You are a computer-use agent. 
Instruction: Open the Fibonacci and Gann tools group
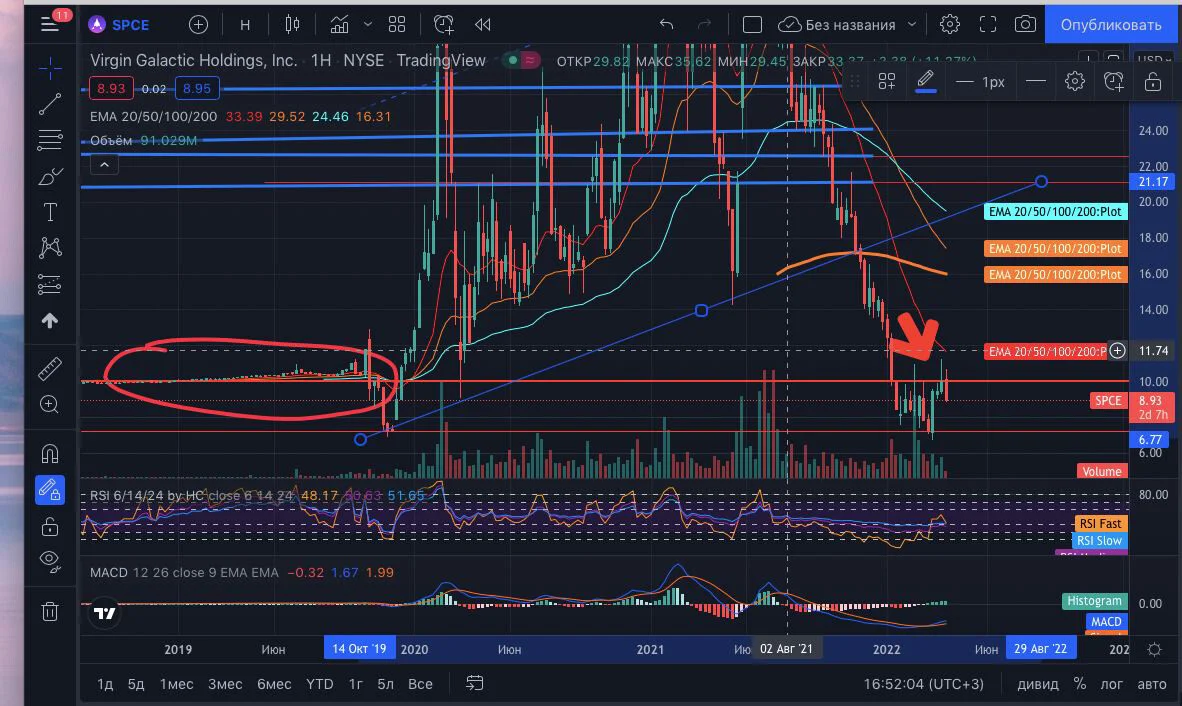50,140
